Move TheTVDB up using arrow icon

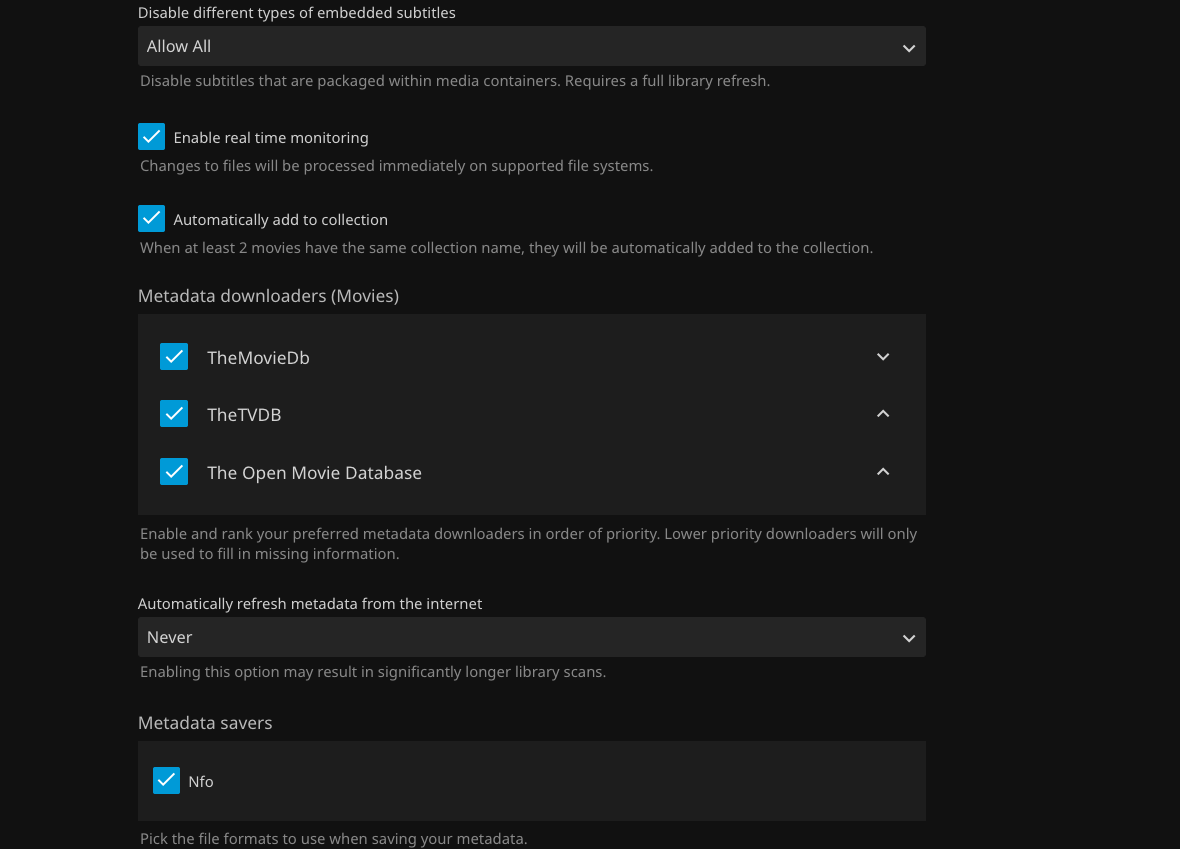882,414
